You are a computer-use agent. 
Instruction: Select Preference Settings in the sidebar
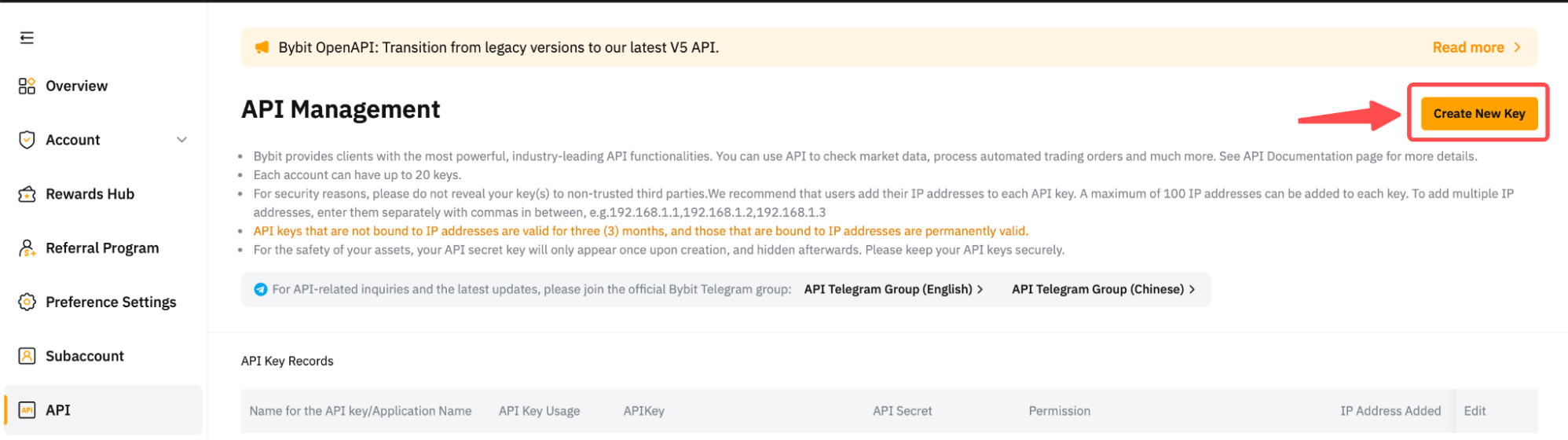click(111, 302)
